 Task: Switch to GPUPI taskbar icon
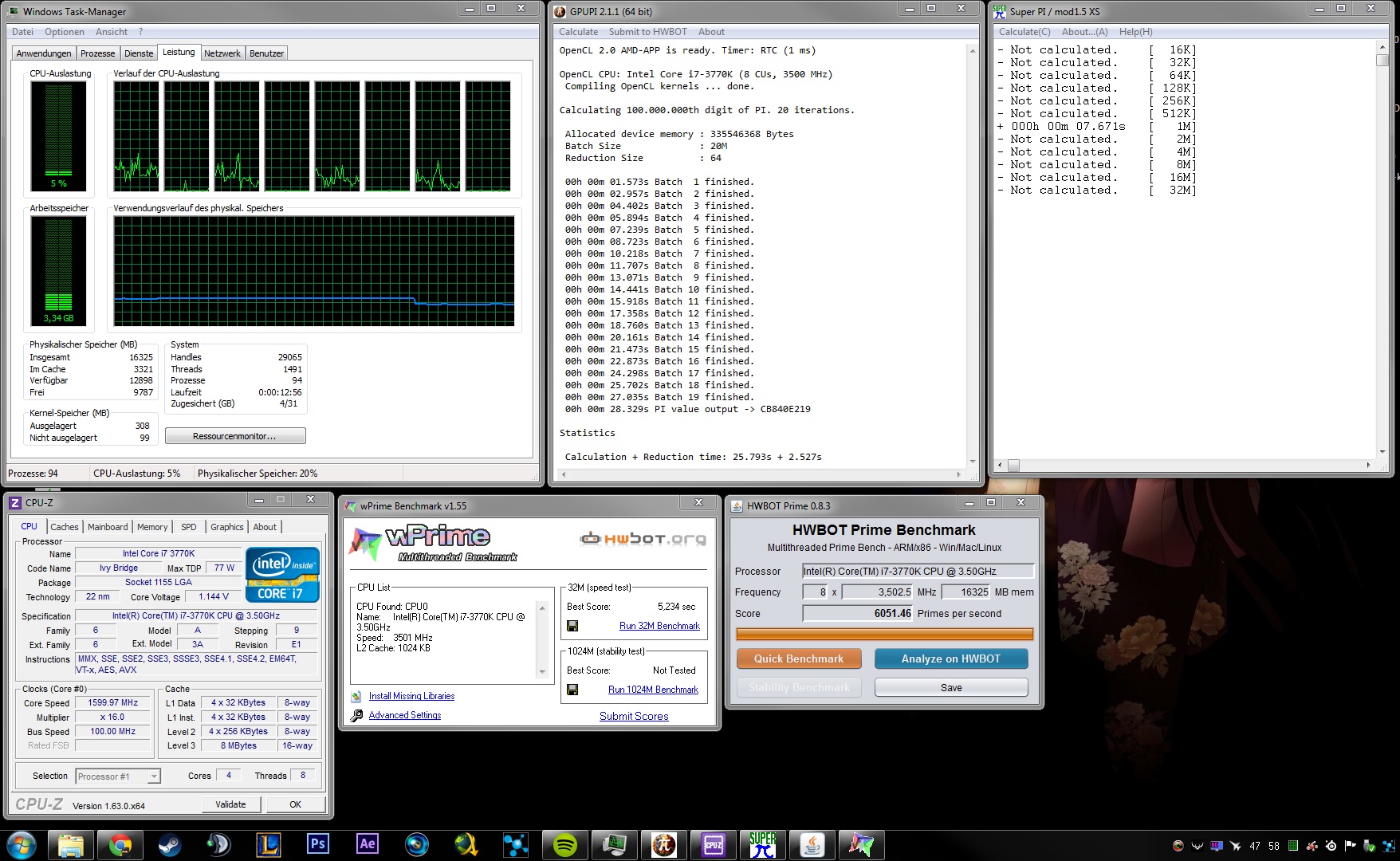tap(663, 844)
